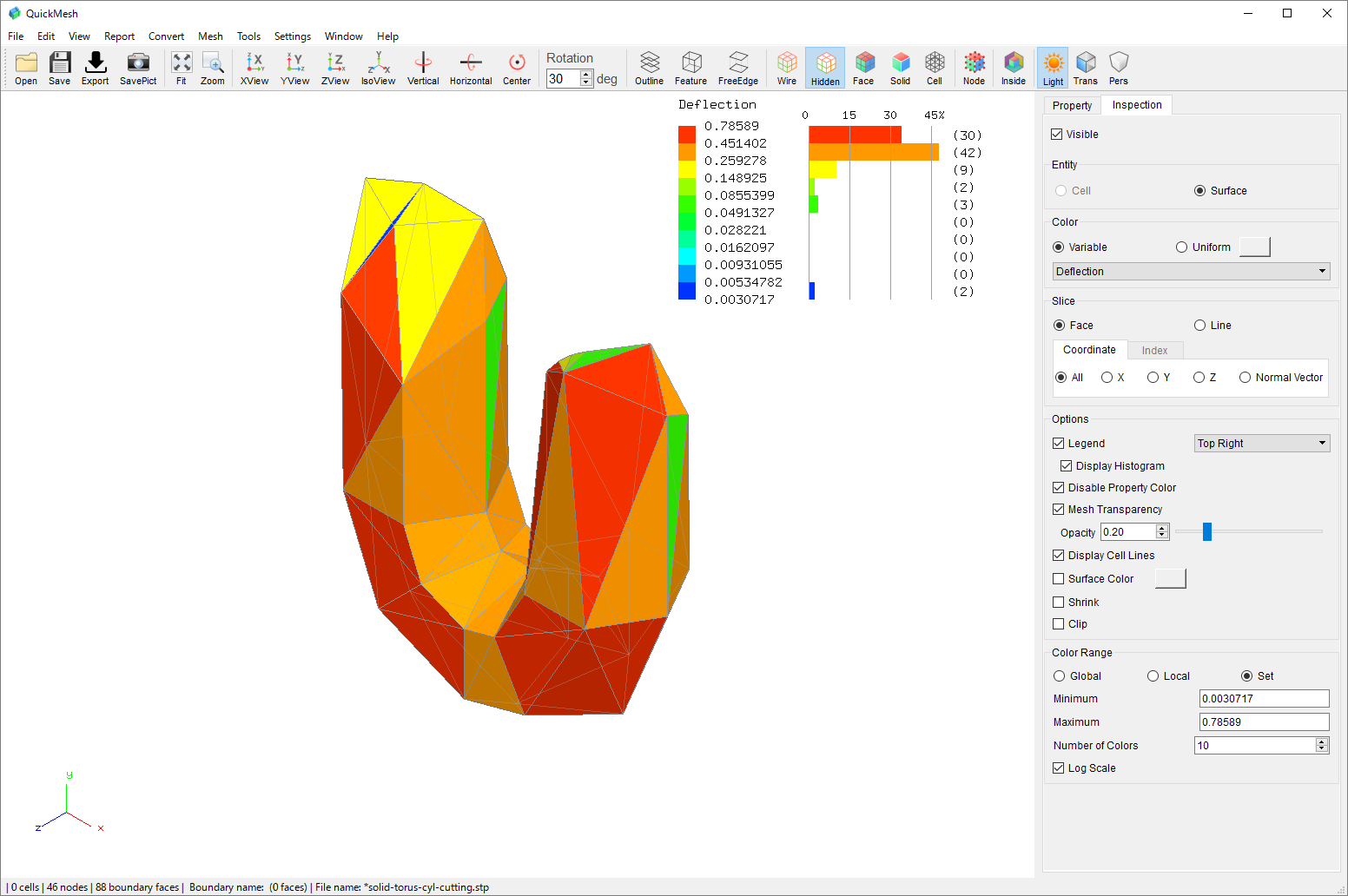1348x896 pixels.
Task: Switch to Cell display mode
Action: point(935,68)
